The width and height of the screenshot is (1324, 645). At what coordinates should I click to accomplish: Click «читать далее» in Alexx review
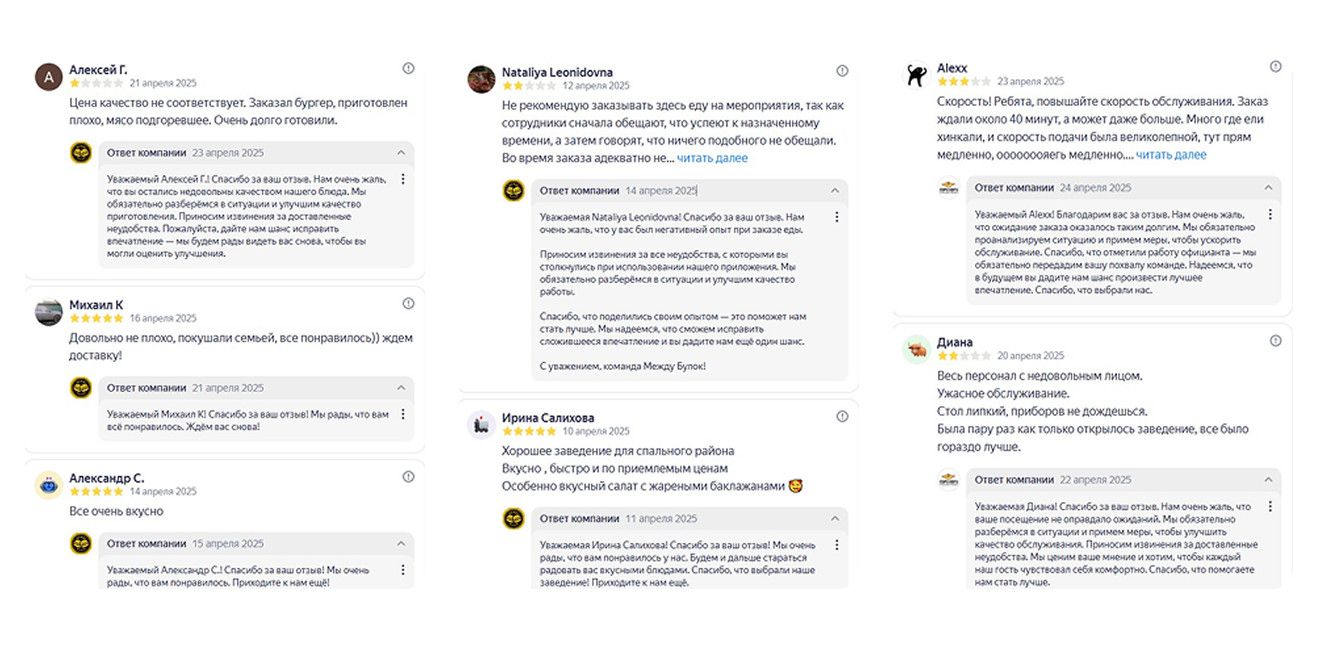1171,155
